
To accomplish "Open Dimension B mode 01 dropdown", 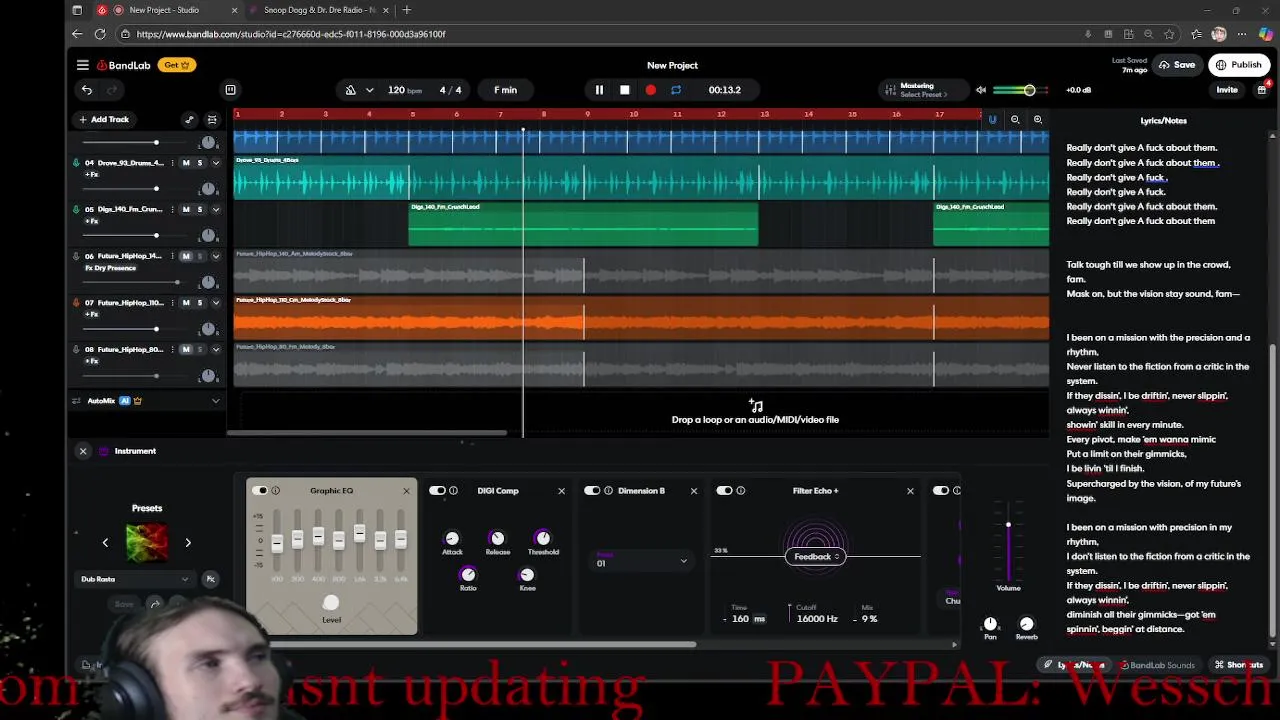I will click(642, 562).
